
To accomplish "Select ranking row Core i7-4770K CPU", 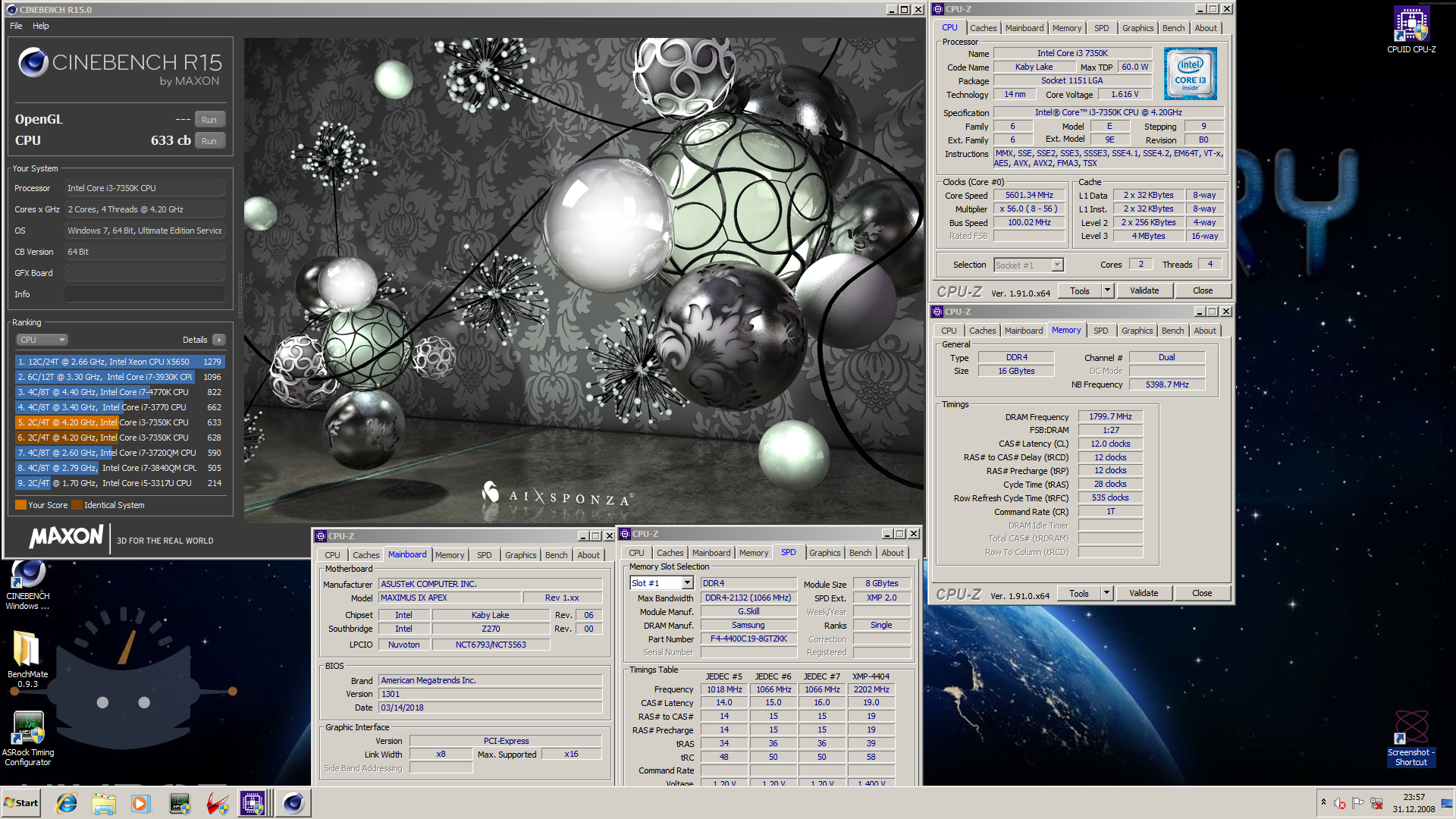I will pos(120,392).
